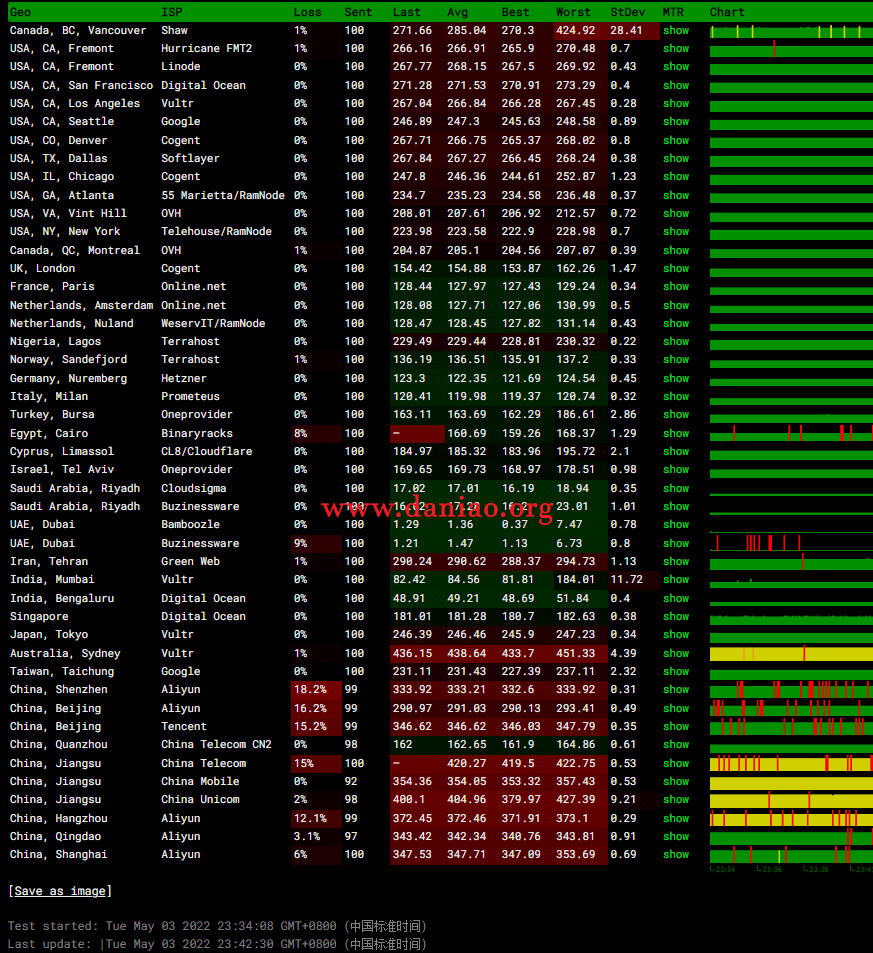Click show for Dubai Bamboozle row
The width and height of the screenshot is (873, 953).
[x=676, y=525]
